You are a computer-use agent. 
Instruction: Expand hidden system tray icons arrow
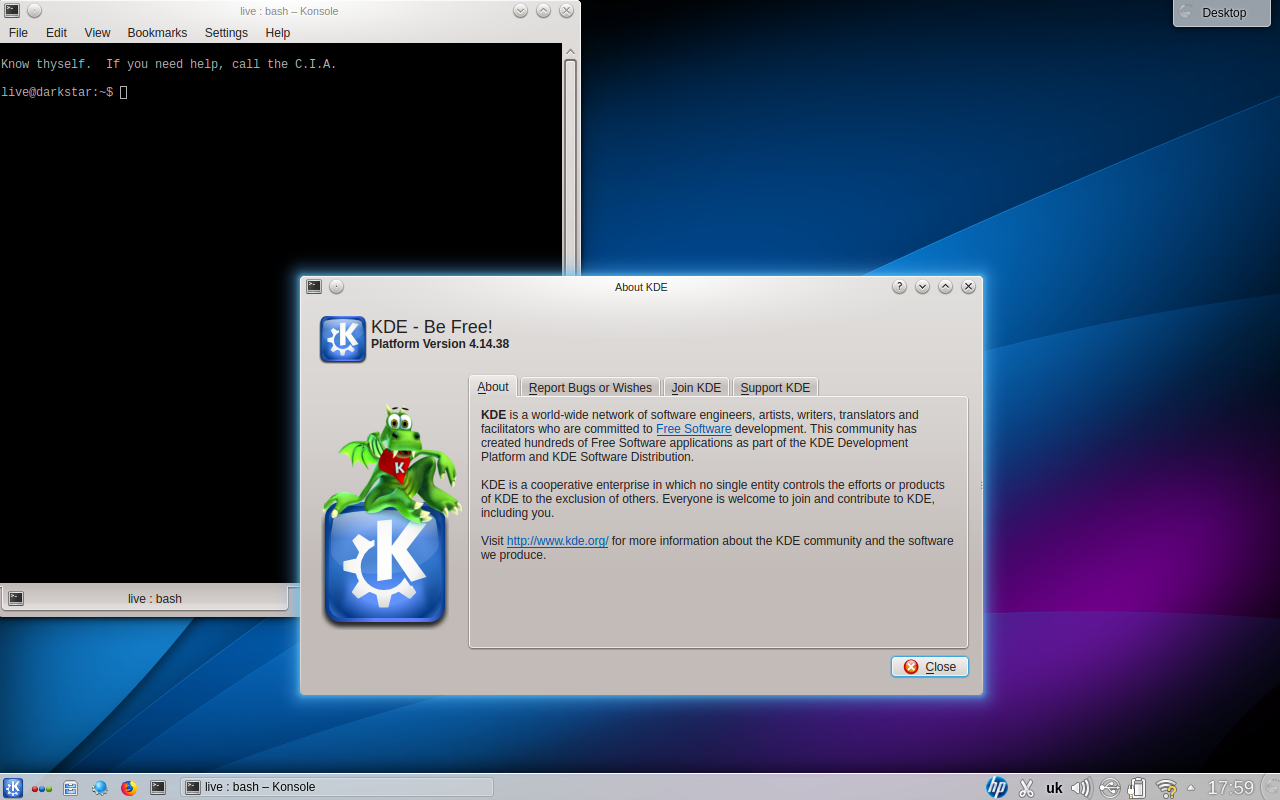[1191, 787]
